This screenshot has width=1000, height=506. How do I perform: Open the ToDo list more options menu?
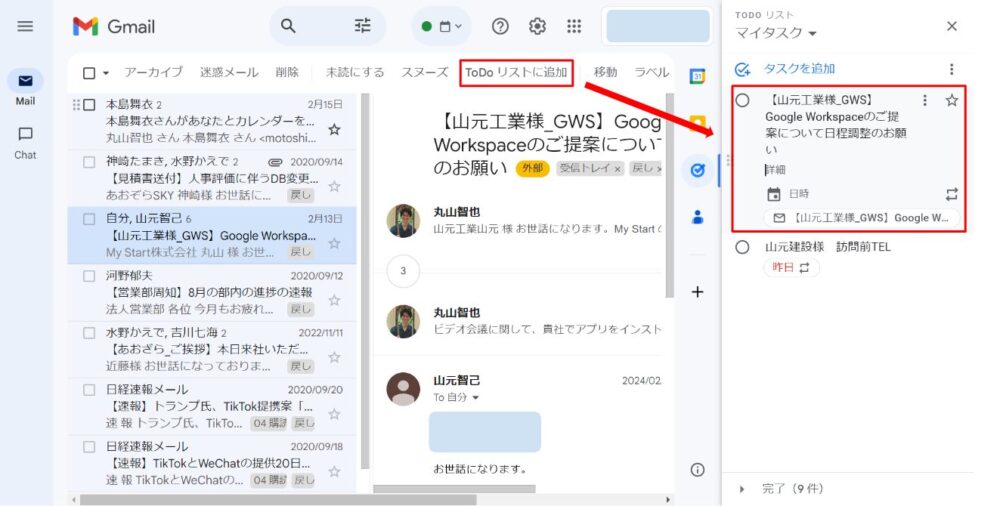pos(952,69)
